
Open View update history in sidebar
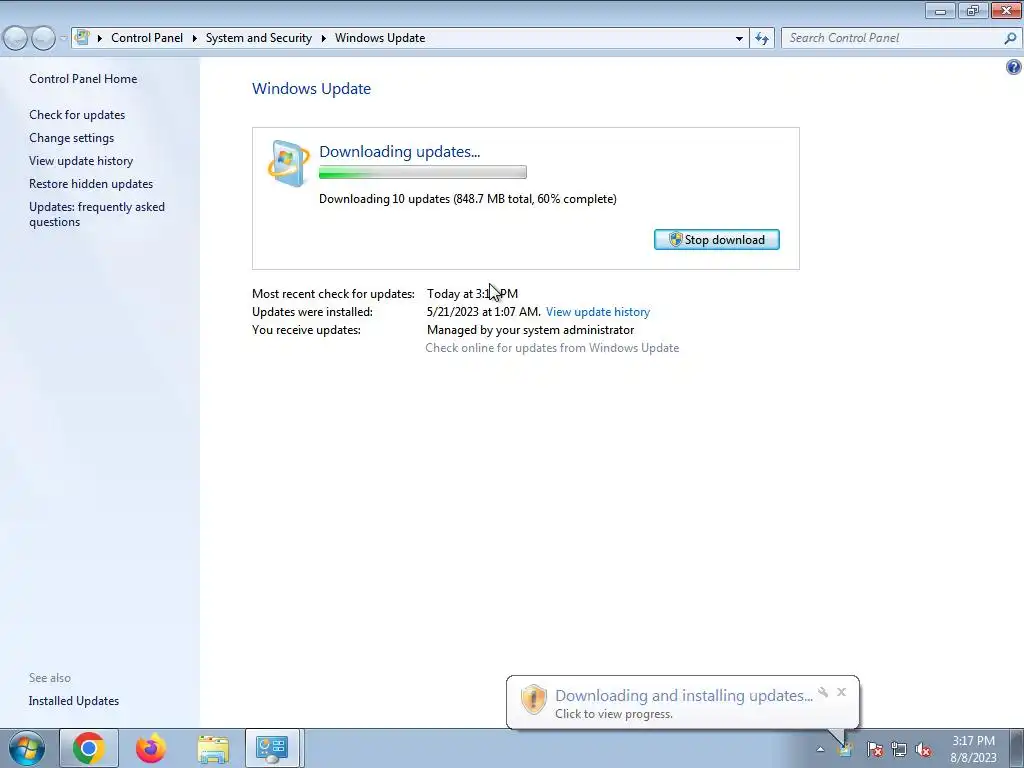tap(81, 161)
